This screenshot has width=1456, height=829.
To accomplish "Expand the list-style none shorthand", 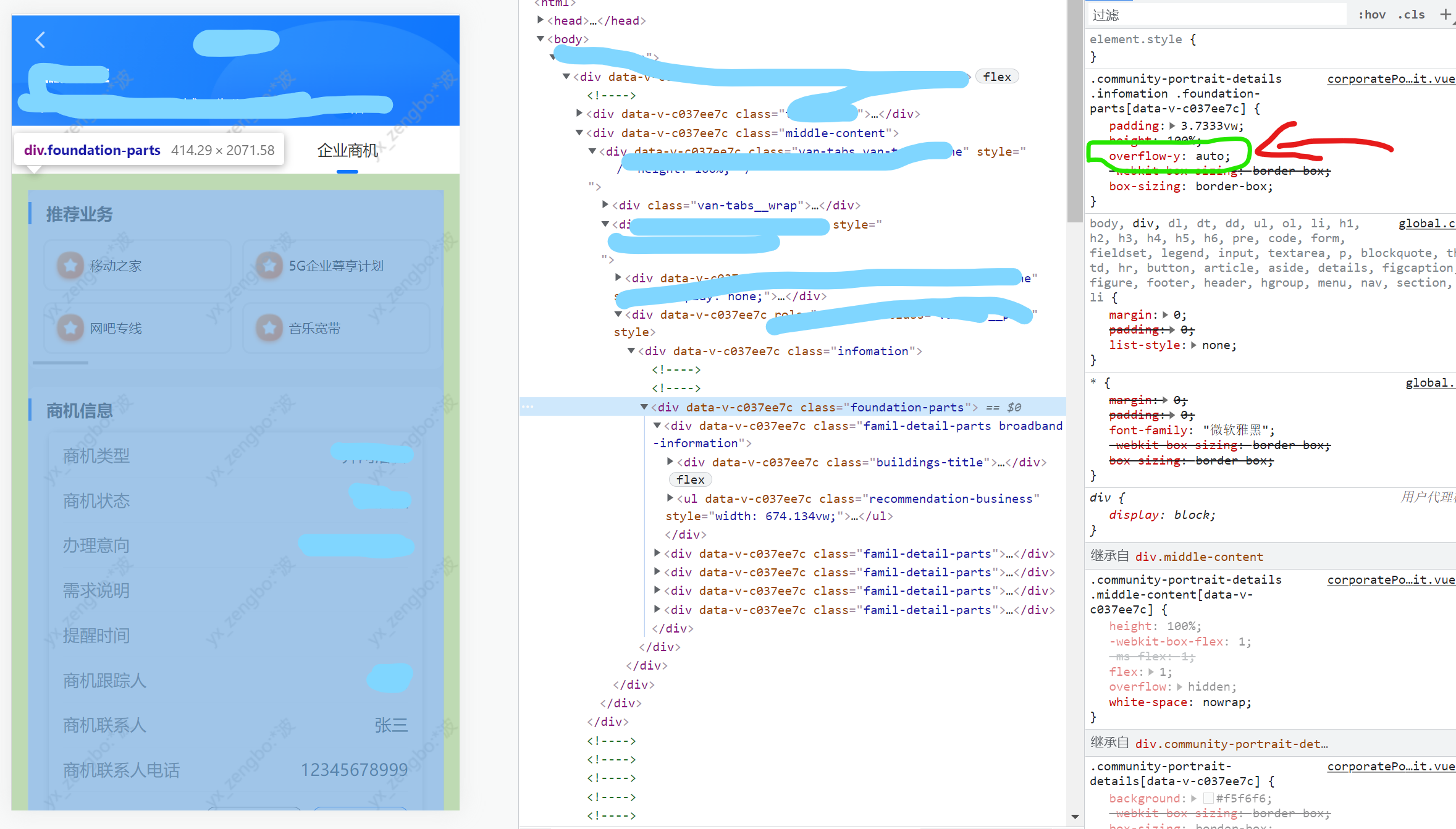I will click(x=1194, y=345).
